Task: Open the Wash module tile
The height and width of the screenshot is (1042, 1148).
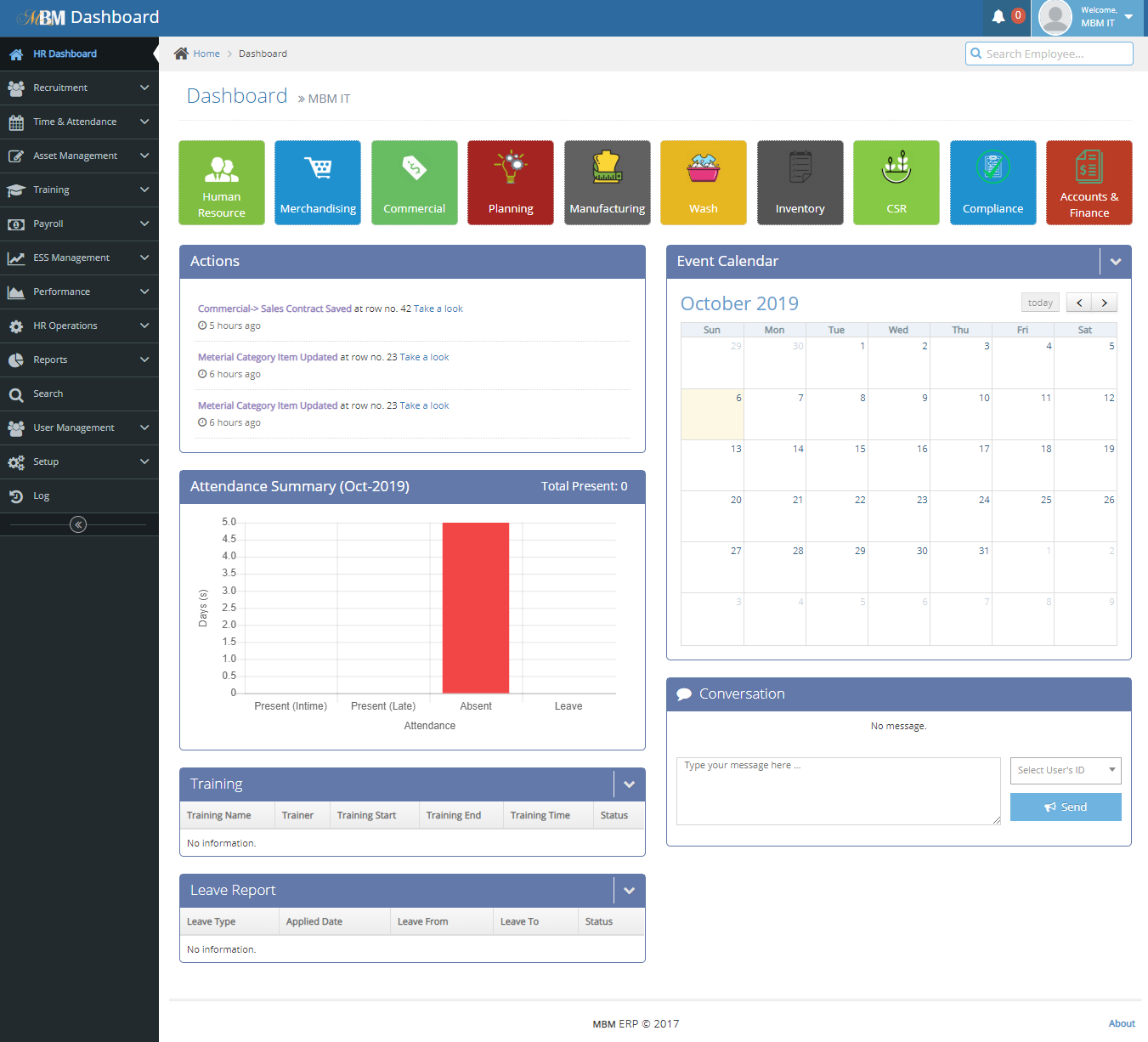Action: tap(703, 183)
